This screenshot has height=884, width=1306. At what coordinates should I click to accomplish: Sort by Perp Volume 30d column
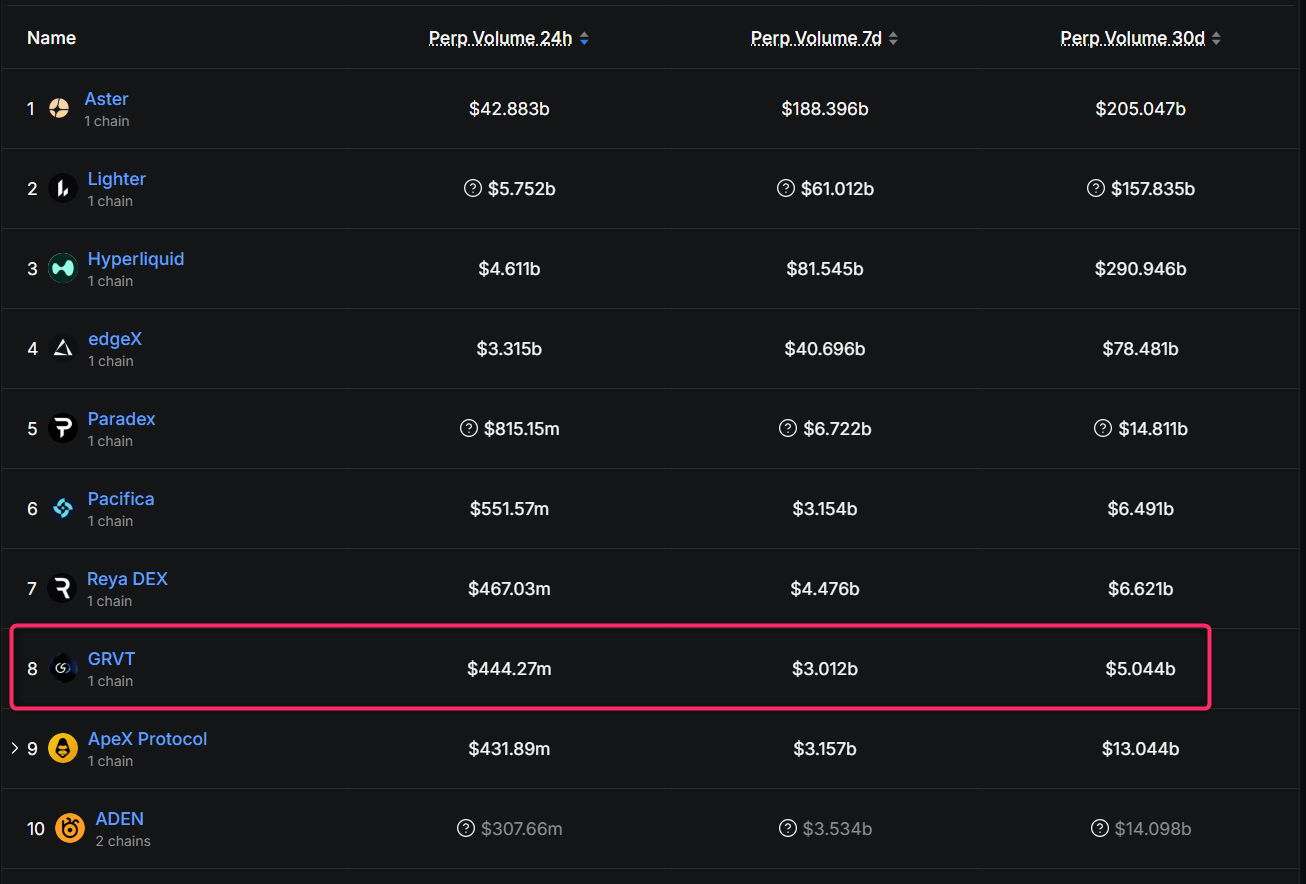tap(1140, 38)
